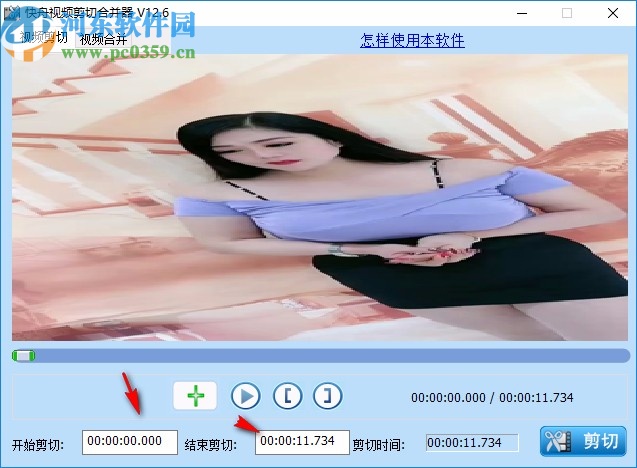637x468 pixels.
Task: Focus the 结束剪切 end time field
Action: (x=302, y=442)
